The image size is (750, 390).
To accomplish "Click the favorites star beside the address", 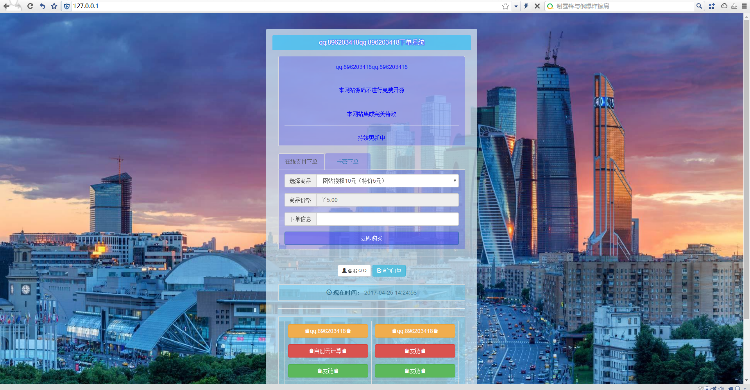I will pos(54,6).
